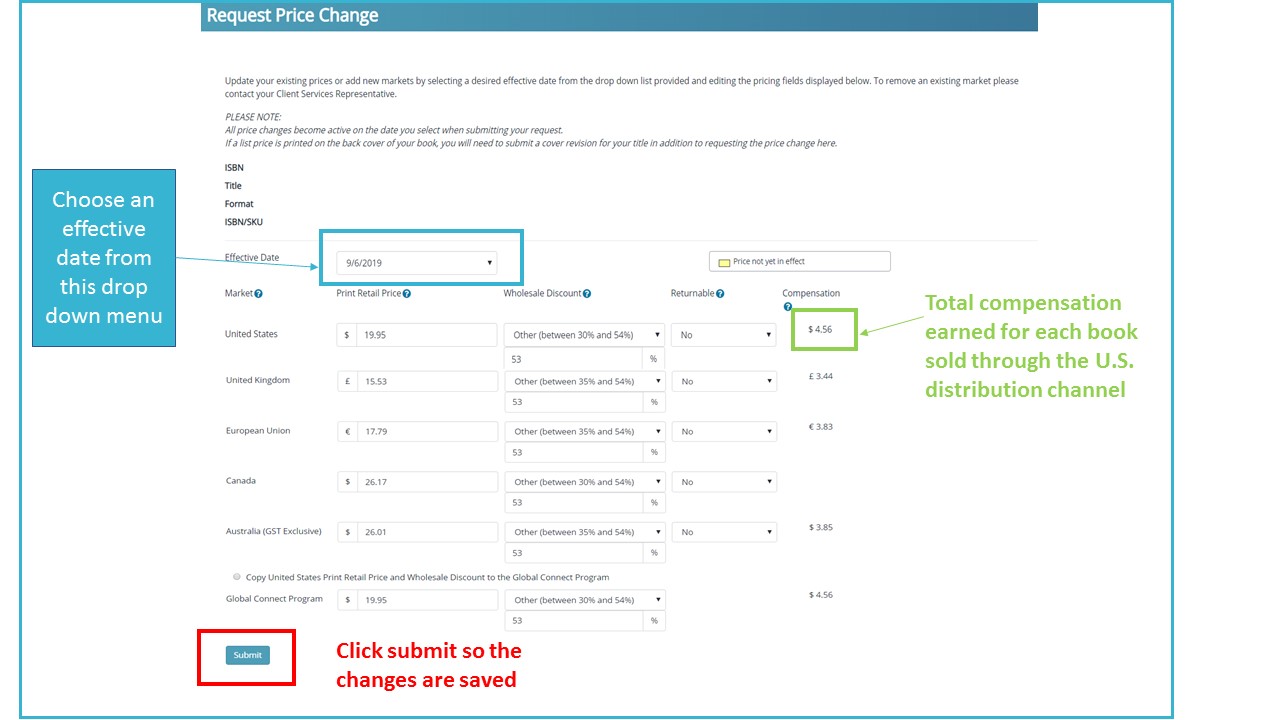
Task: Open European Union Returnable dropdown
Action: tap(724, 431)
